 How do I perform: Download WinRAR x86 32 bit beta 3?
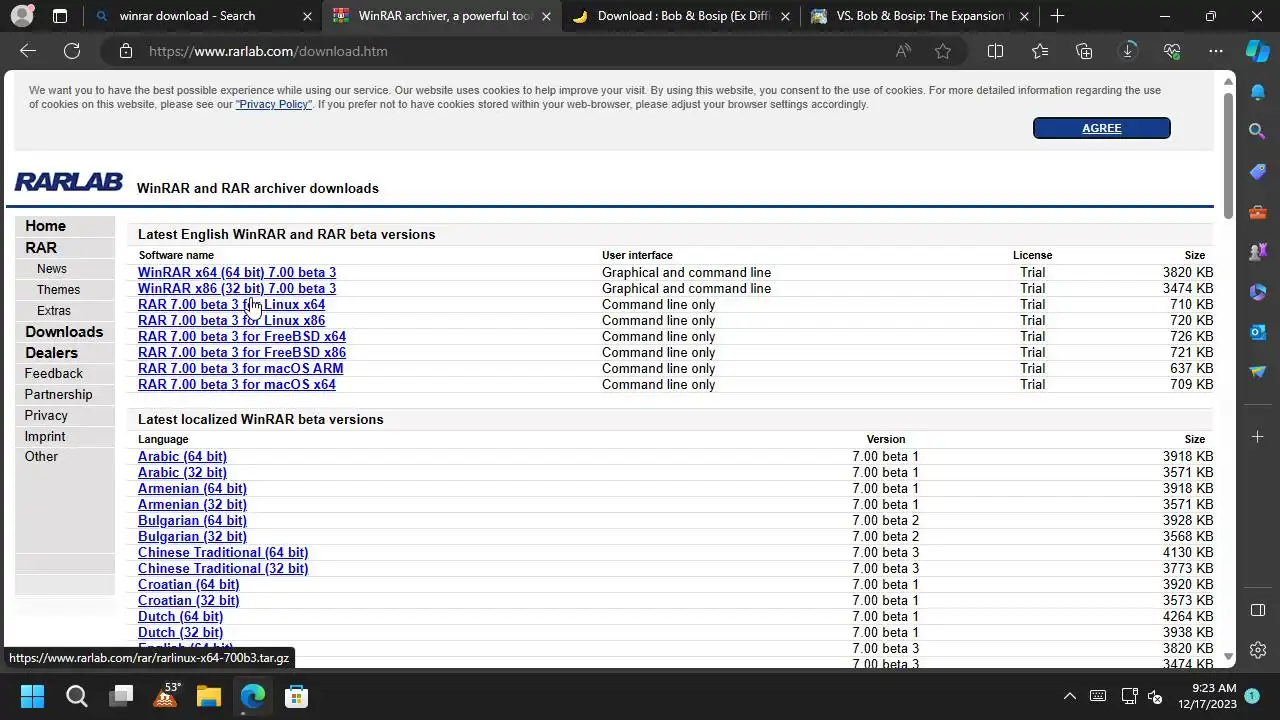[x=237, y=288]
